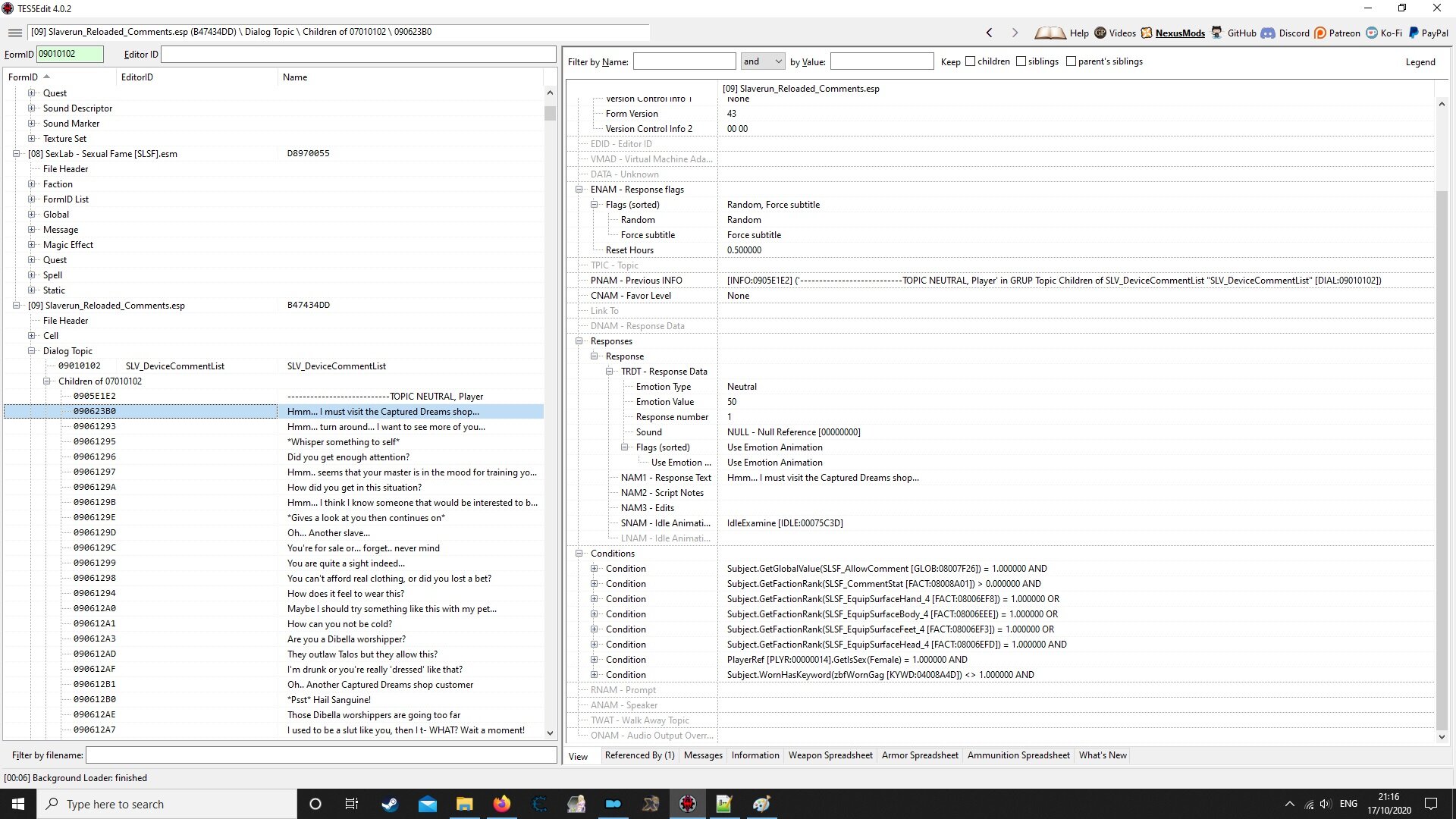Launch Firefox from the taskbar

[502, 804]
